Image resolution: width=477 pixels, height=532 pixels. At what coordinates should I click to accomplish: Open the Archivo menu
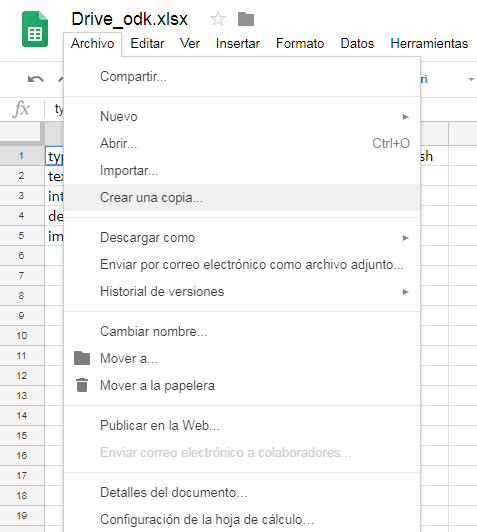[92, 43]
